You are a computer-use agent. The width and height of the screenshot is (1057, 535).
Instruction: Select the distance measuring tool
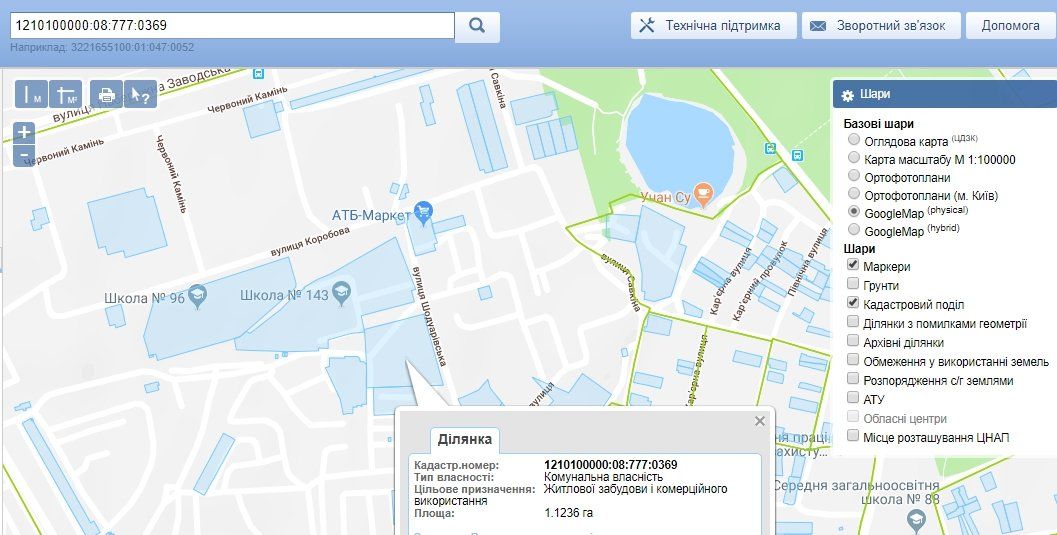tap(31, 94)
